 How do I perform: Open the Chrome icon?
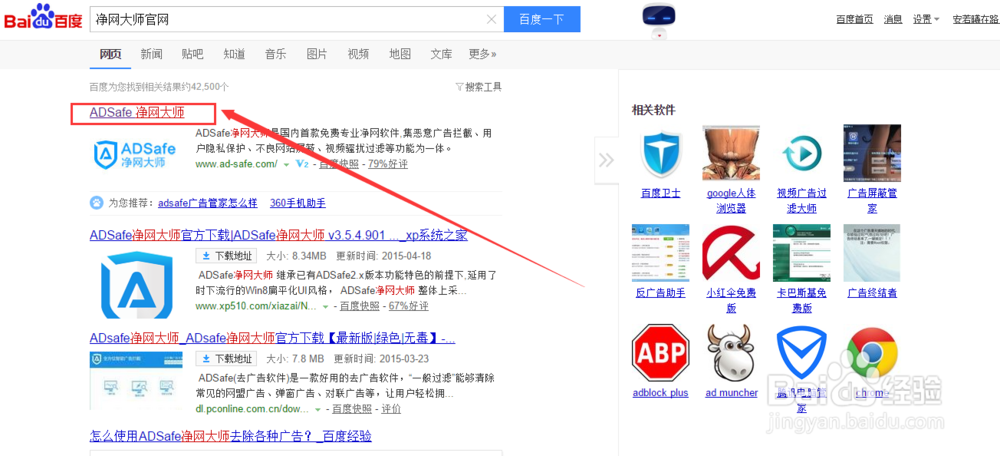click(x=871, y=353)
